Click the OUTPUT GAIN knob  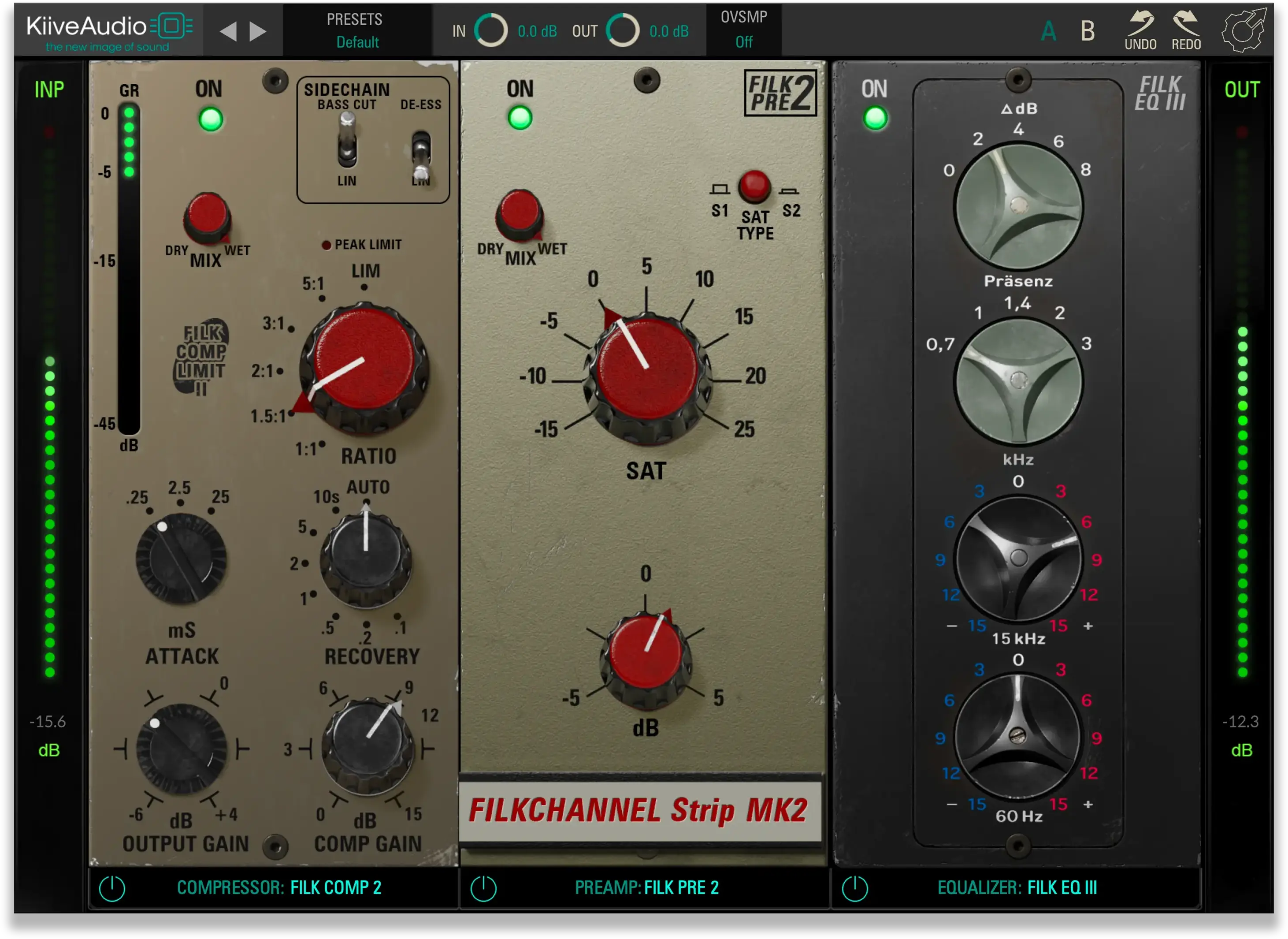(x=181, y=749)
